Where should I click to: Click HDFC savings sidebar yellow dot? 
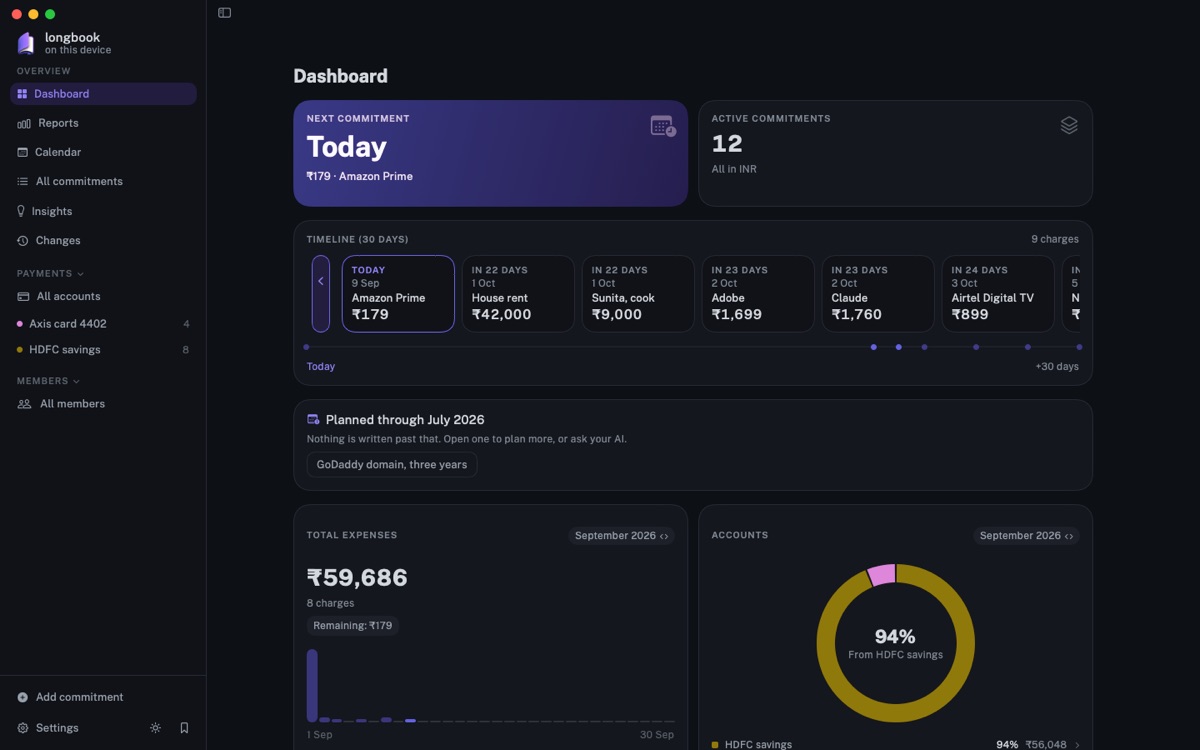20,350
